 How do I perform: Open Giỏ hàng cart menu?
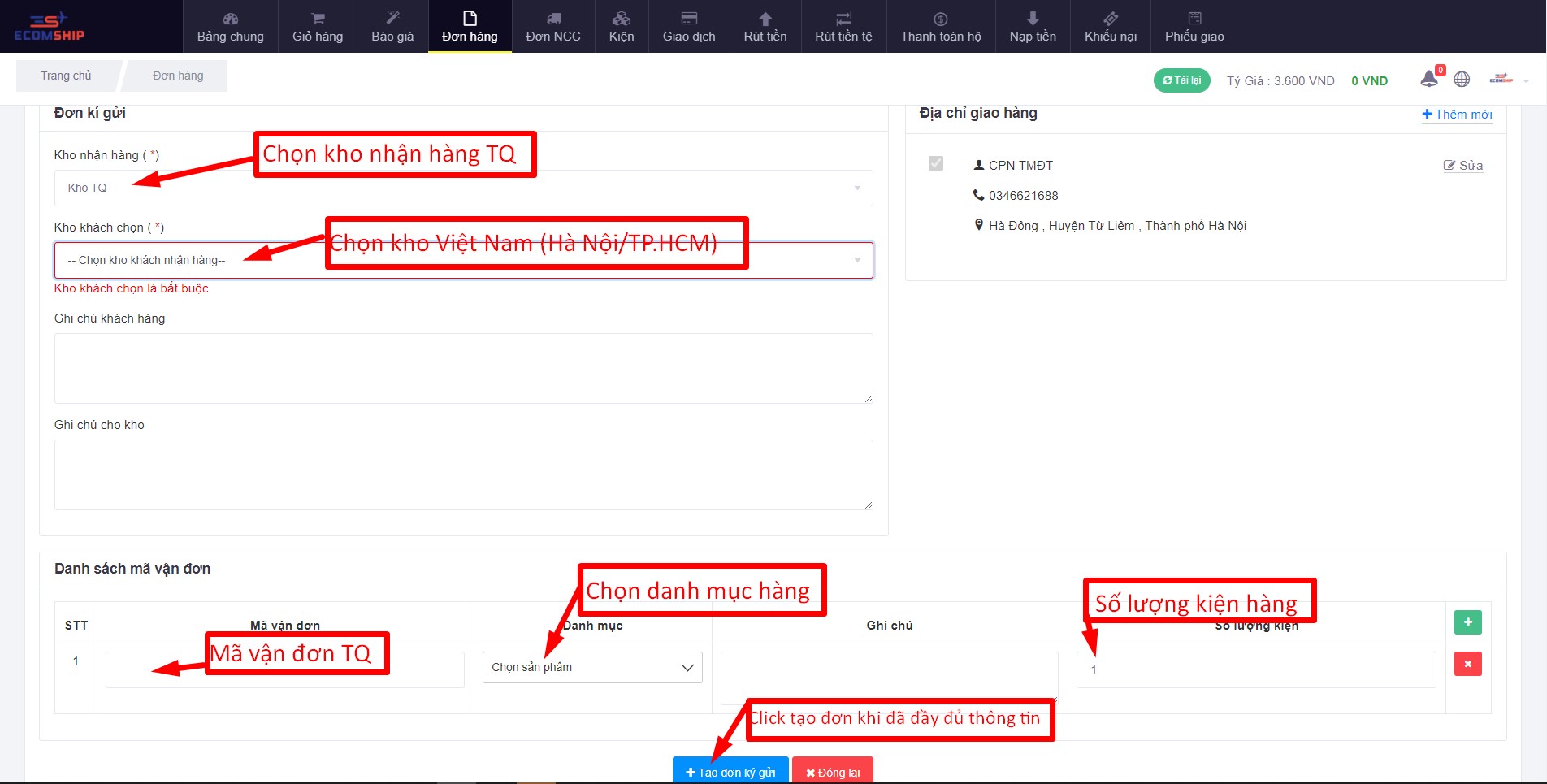point(318,27)
